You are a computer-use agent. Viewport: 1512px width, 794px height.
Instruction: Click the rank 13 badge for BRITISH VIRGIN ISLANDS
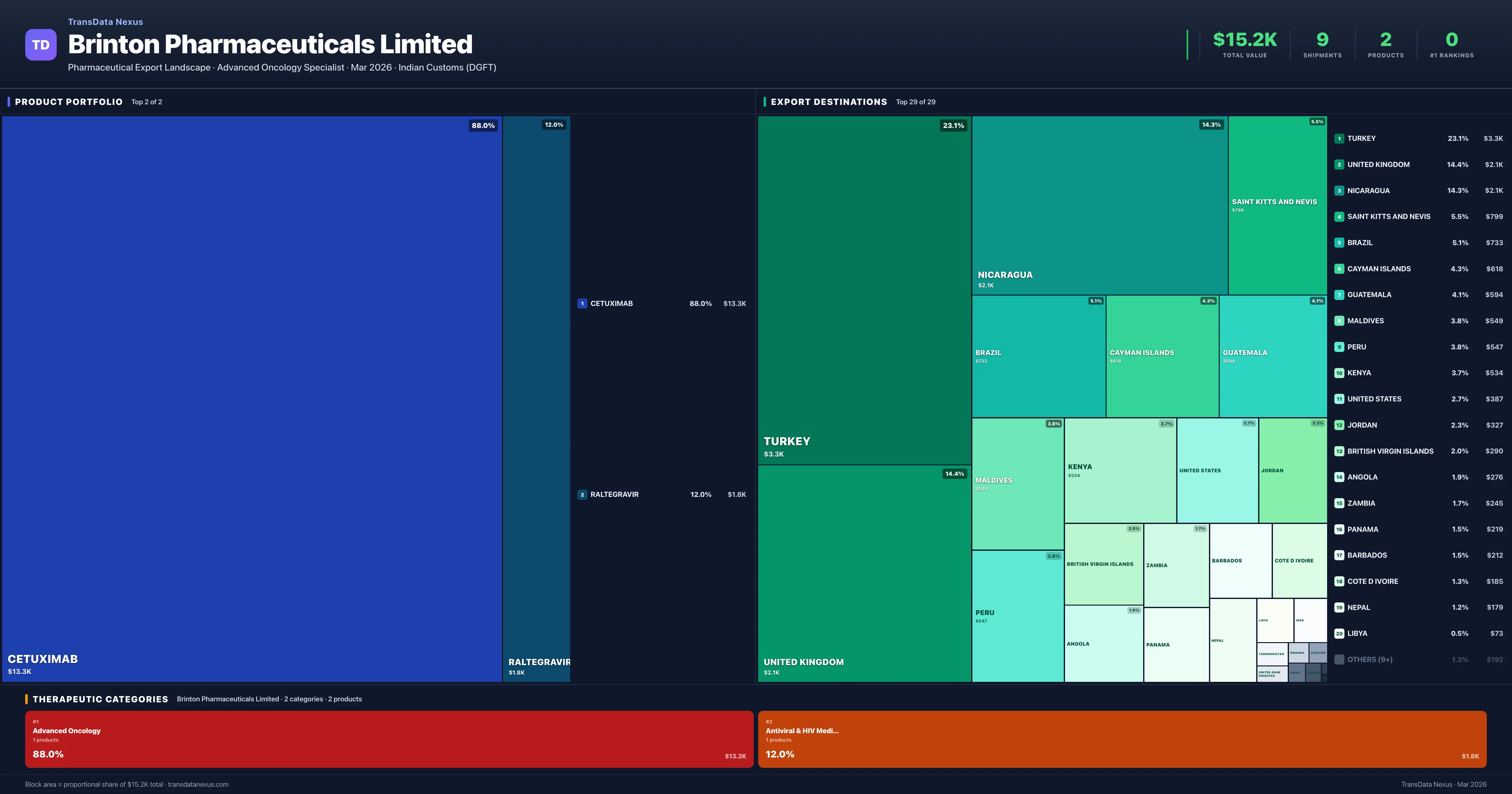point(1339,451)
